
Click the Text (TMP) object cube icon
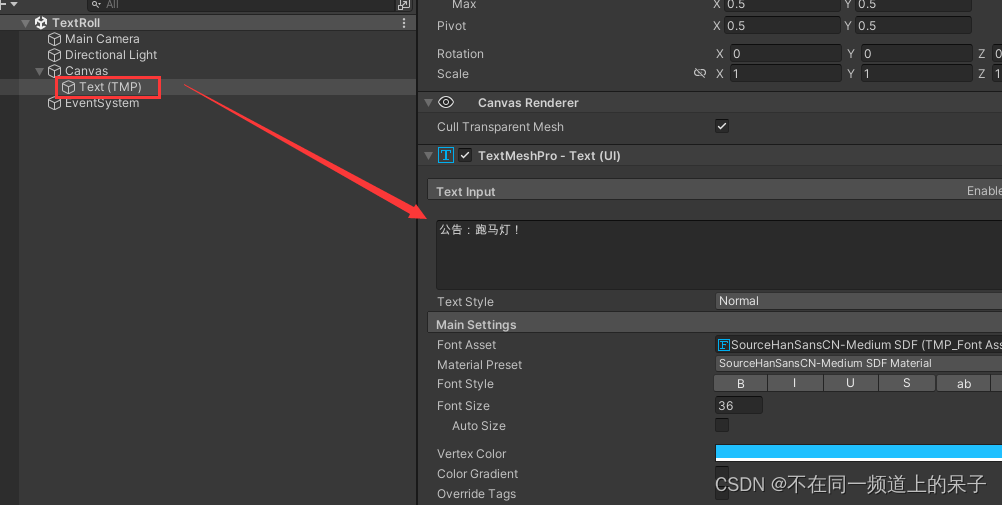click(68, 87)
